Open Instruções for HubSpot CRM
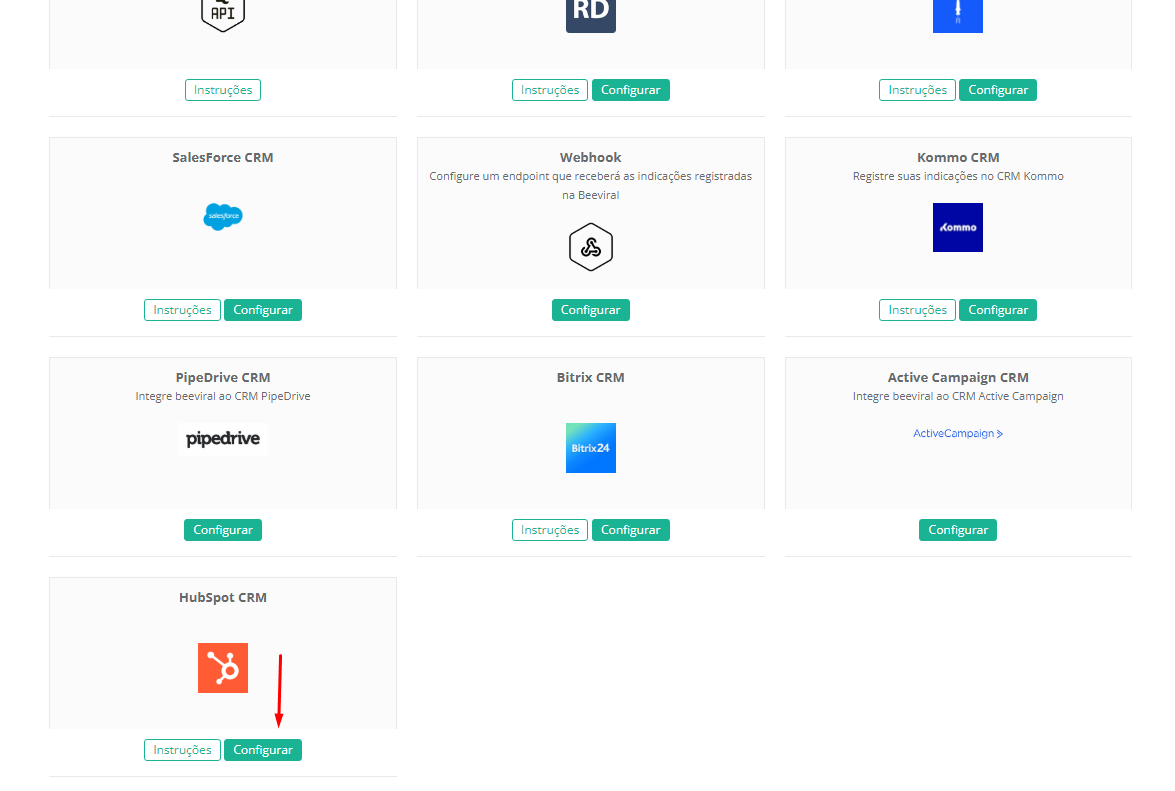Screen dimensions: 1175x791 point(182,751)
